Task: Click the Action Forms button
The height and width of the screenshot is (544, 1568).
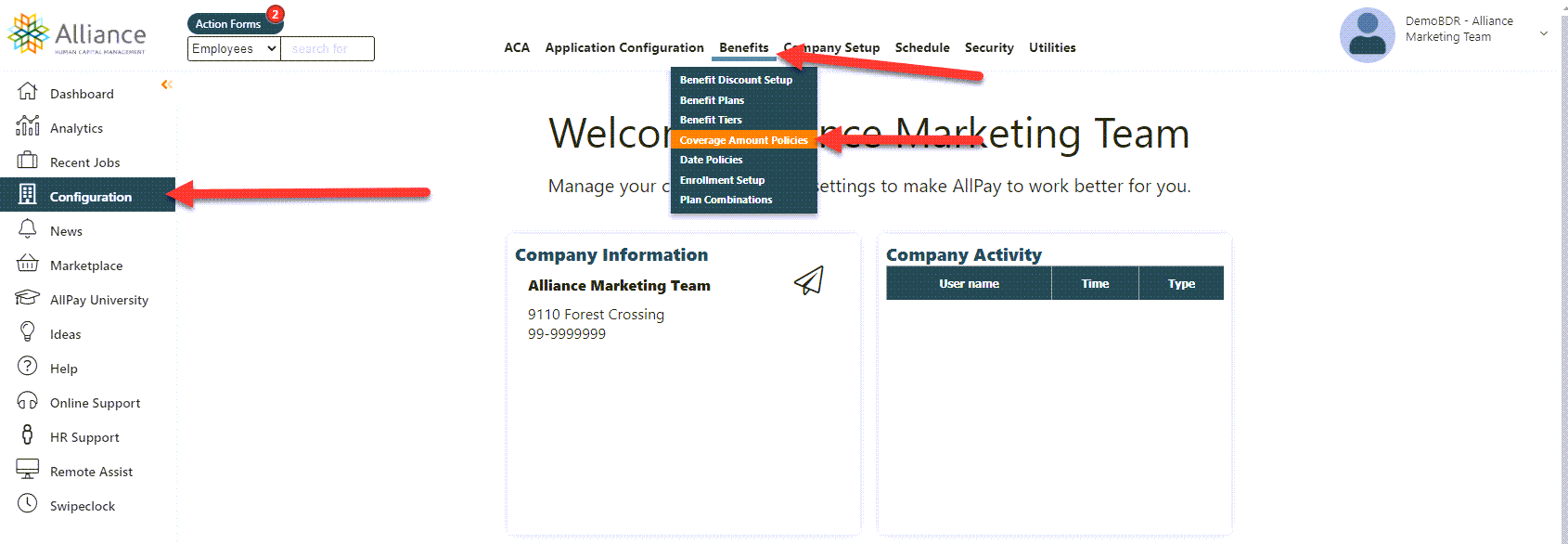Action: point(228,24)
